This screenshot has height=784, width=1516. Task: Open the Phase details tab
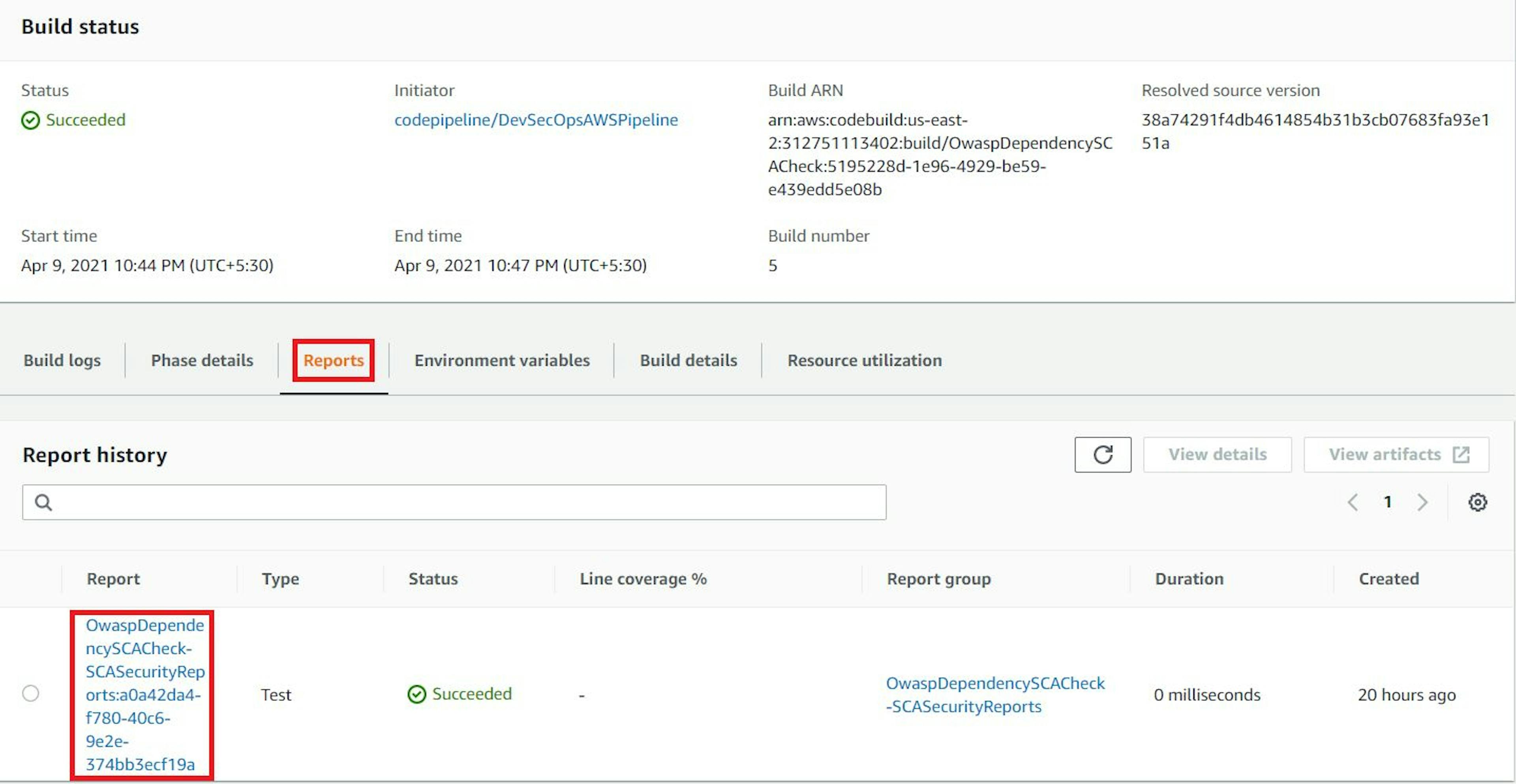(202, 360)
